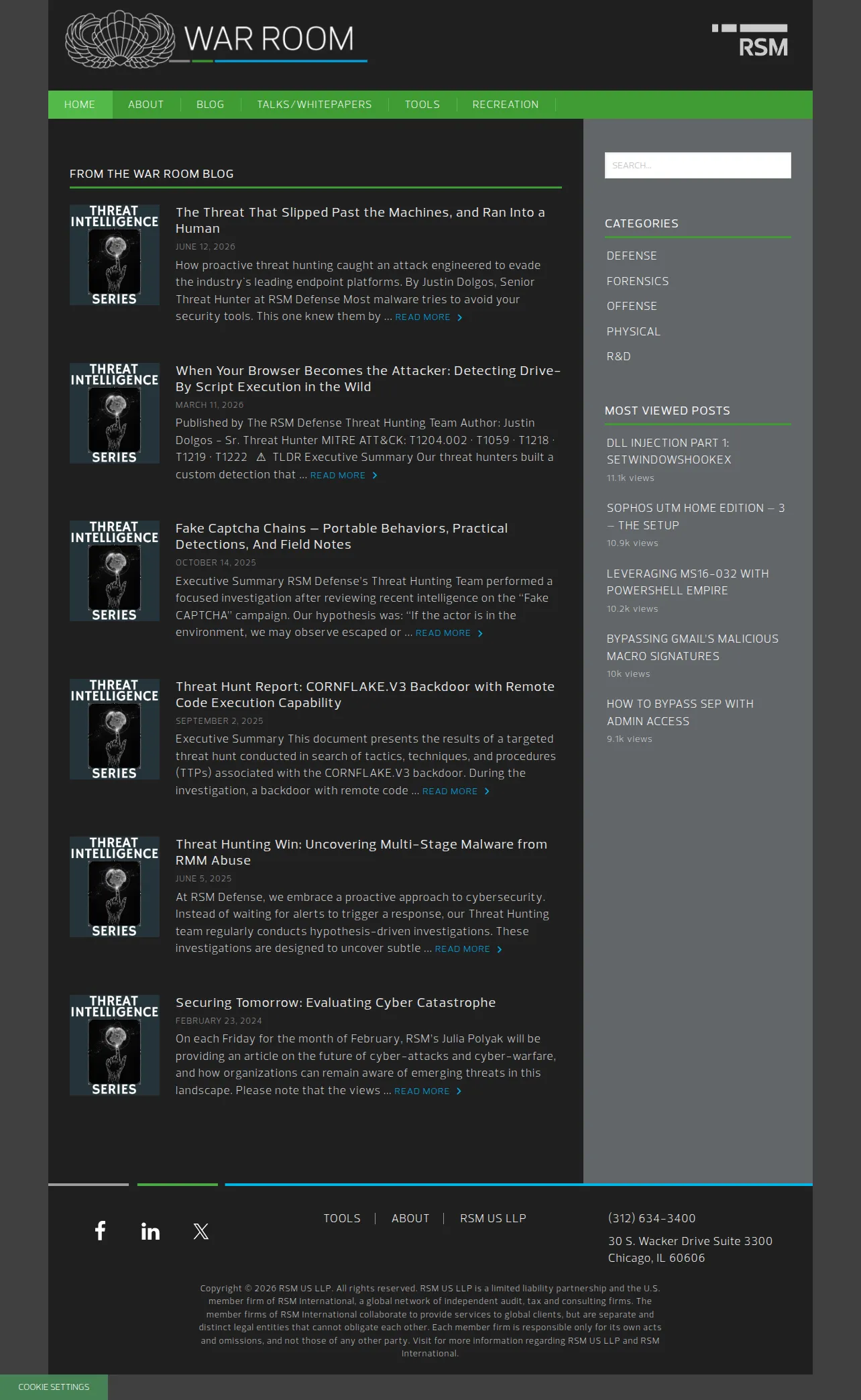Go to the Home menu item

(x=80, y=105)
